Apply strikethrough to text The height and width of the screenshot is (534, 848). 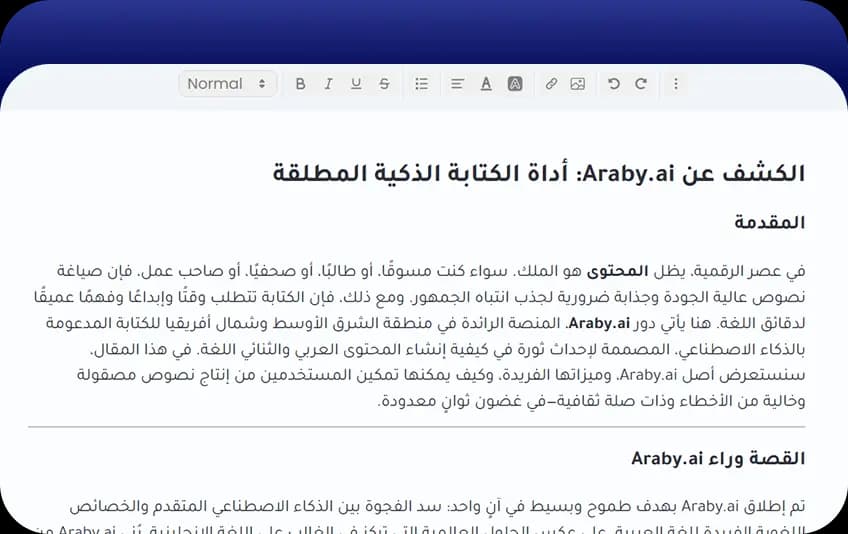click(384, 84)
